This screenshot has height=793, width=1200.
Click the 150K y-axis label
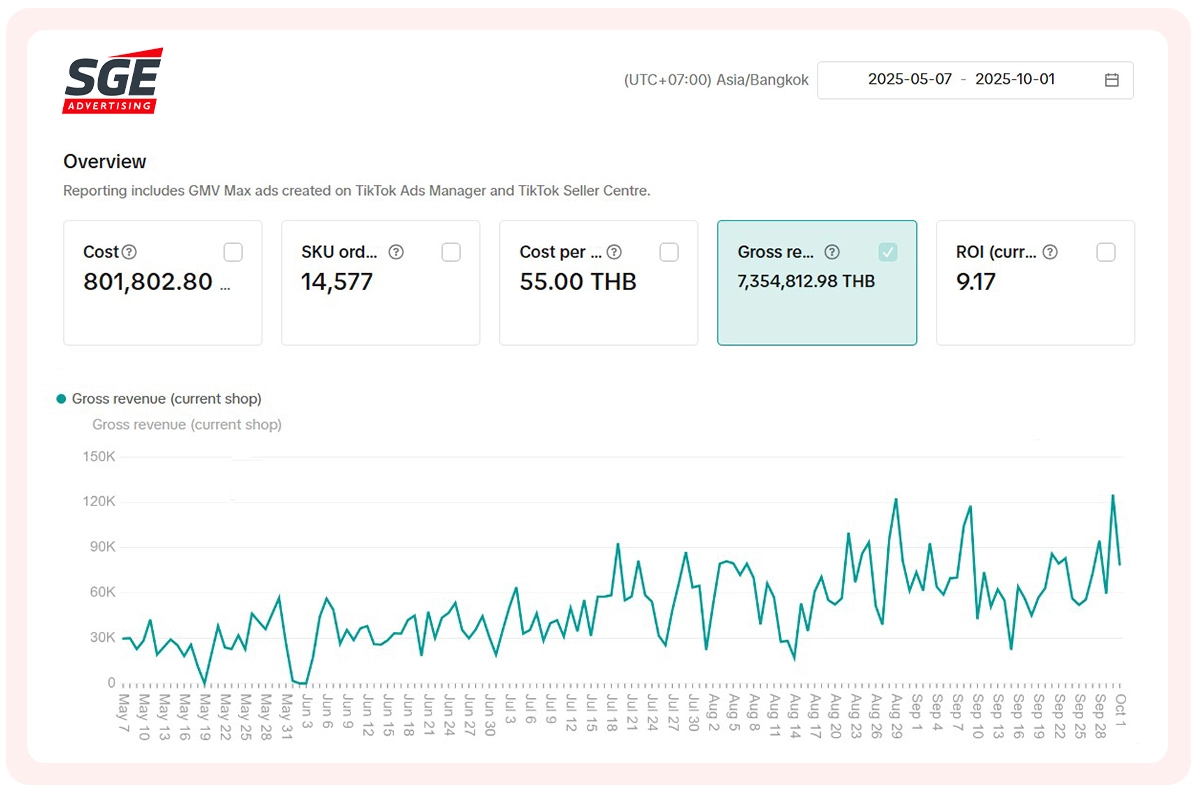(98, 457)
